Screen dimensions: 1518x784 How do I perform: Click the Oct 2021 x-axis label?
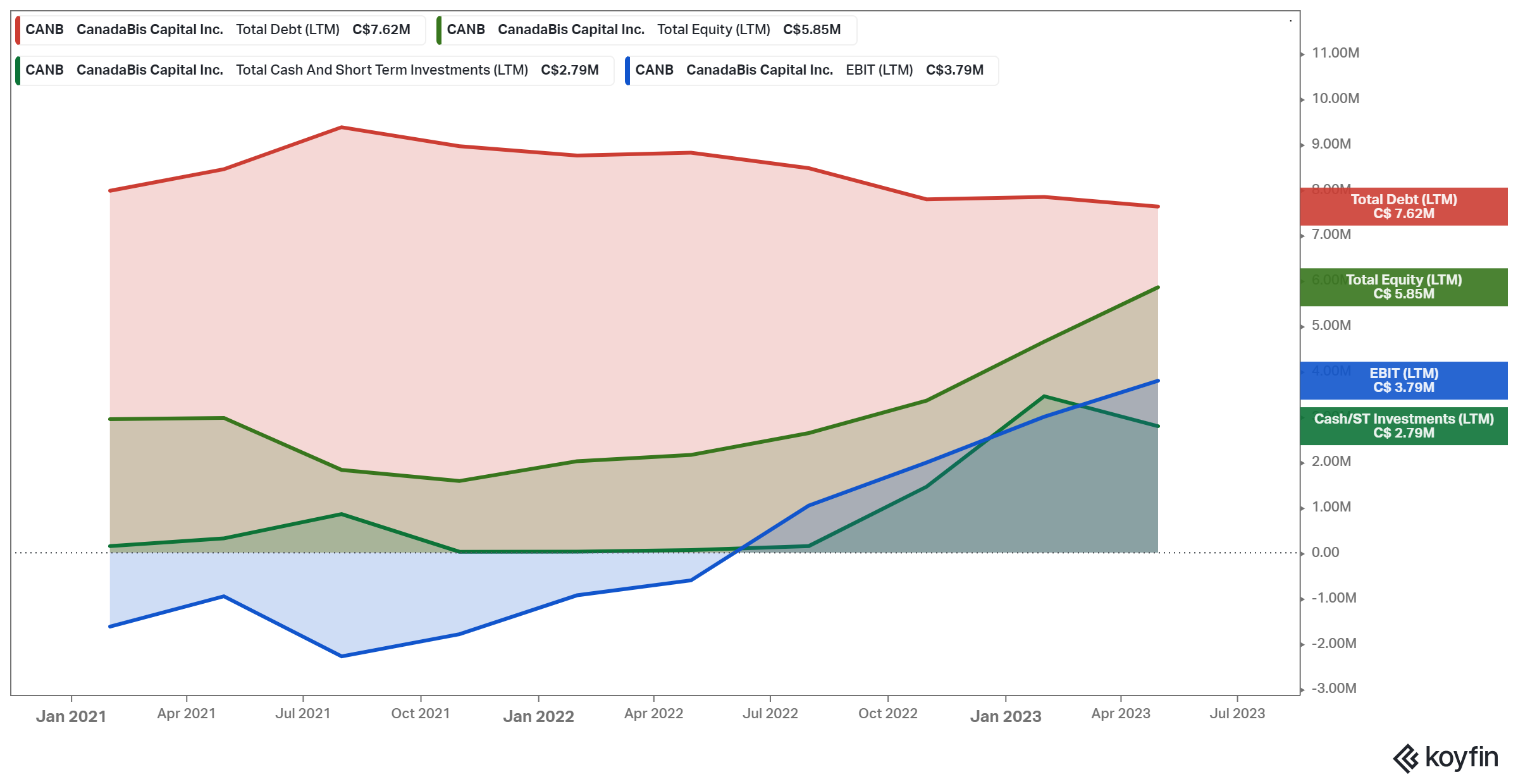point(421,714)
